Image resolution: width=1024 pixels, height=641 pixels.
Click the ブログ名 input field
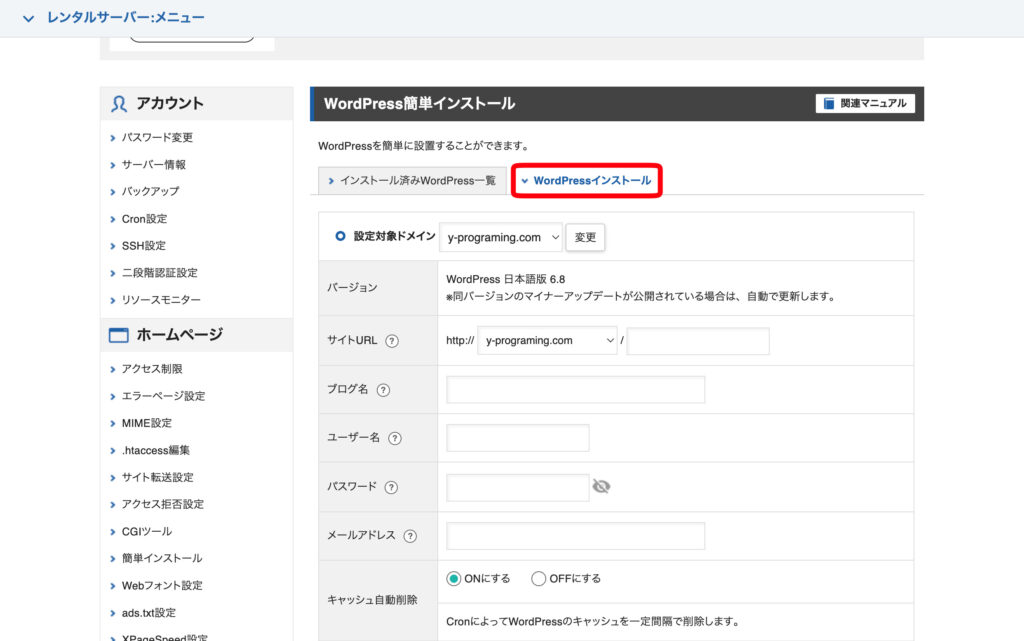575,390
